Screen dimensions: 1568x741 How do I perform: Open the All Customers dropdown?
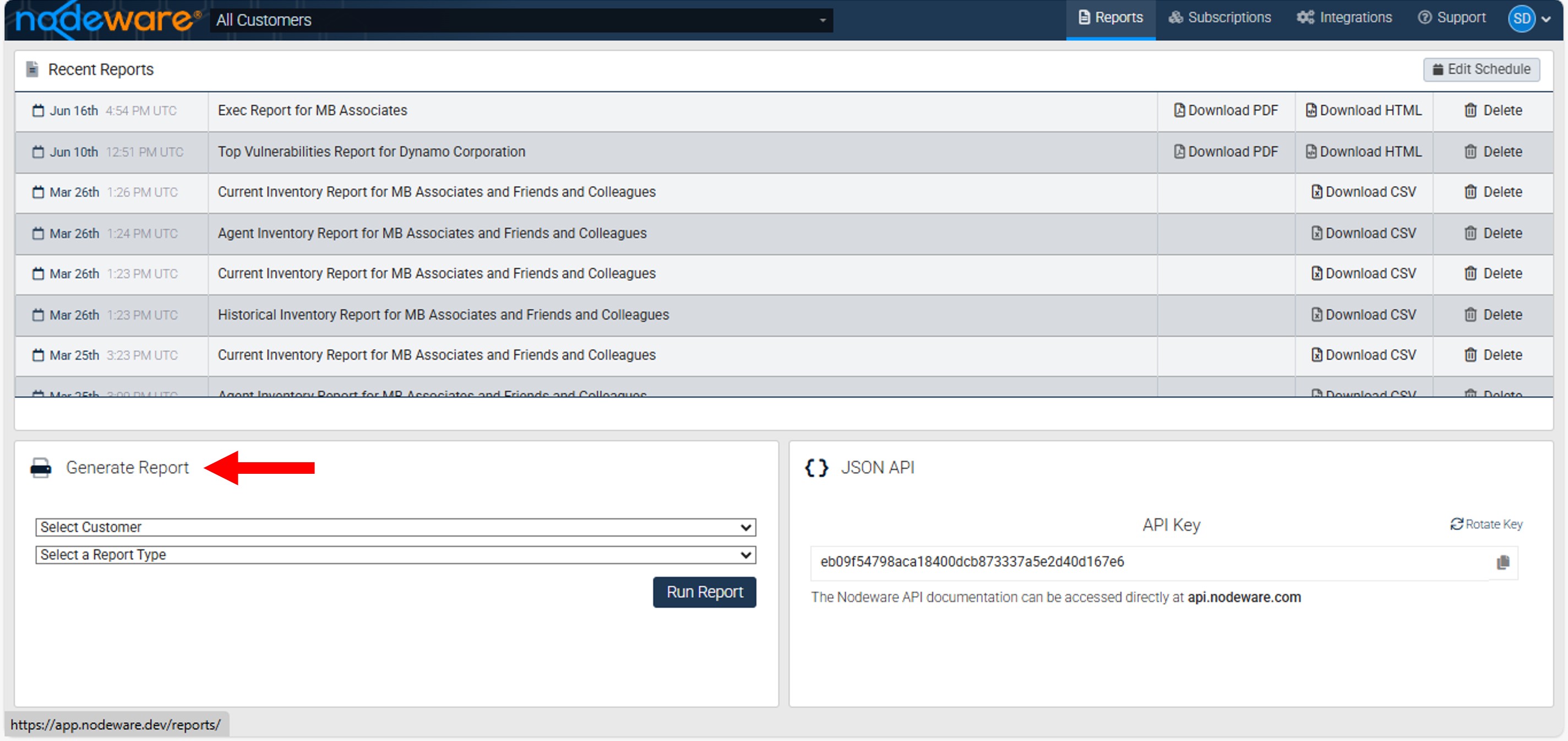[x=521, y=20]
